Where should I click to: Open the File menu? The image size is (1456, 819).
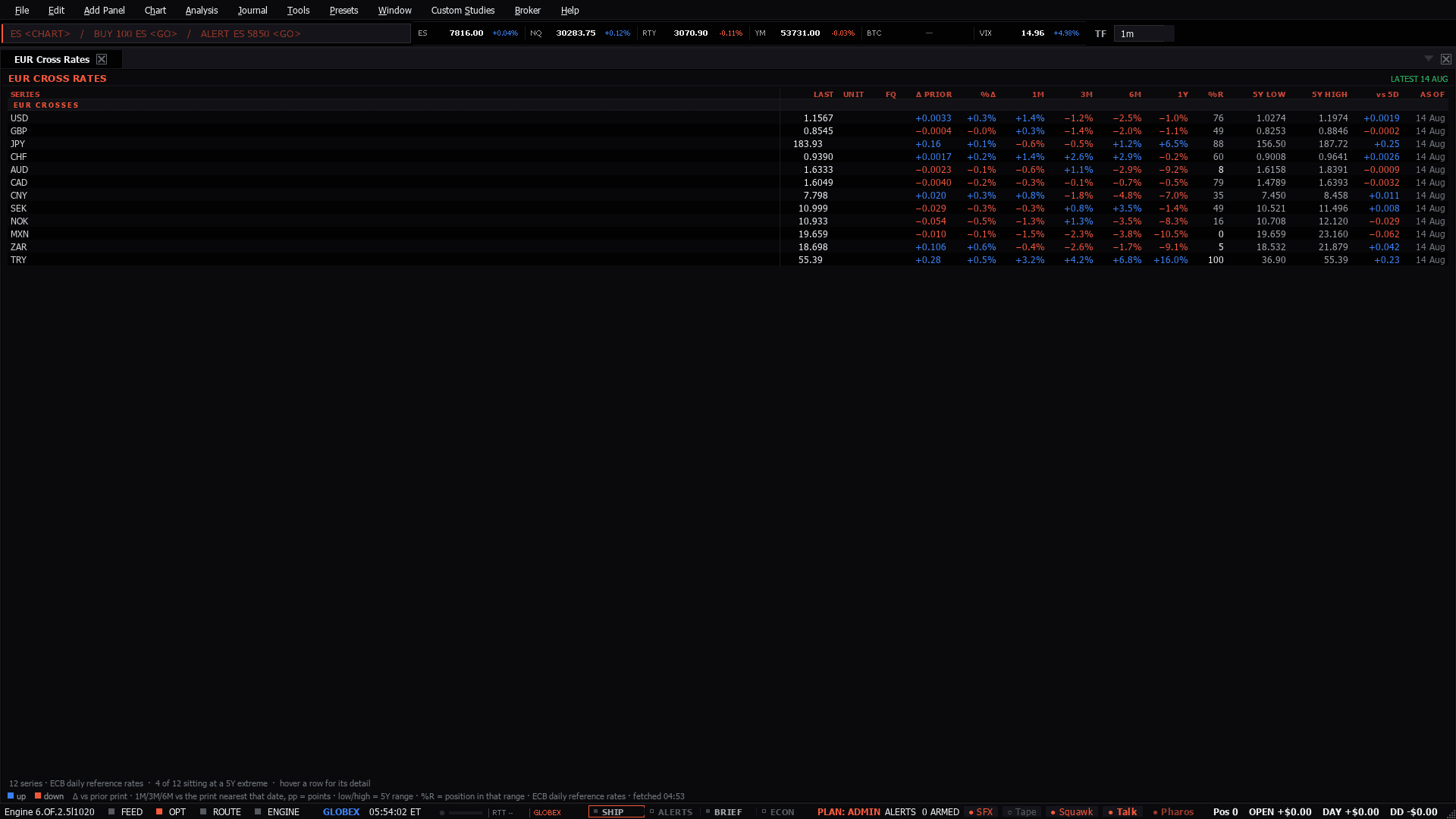(x=22, y=10)
